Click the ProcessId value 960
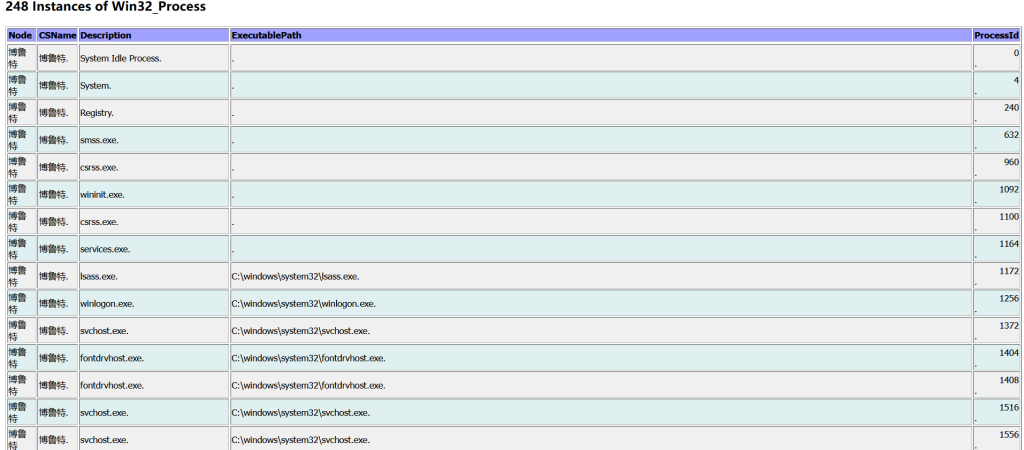Image resolution: width=1024 pixels, height=450 pixels. pos(1011,162)
